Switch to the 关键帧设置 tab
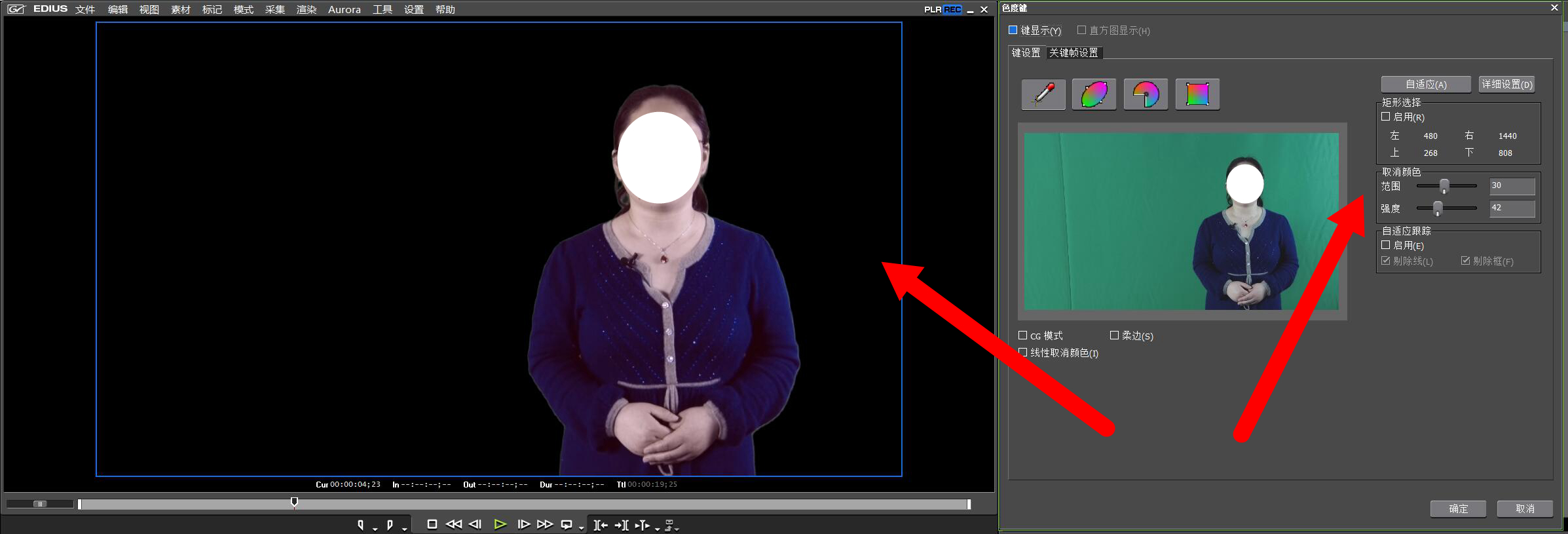1568x534 pixels. click(1074, 52)
